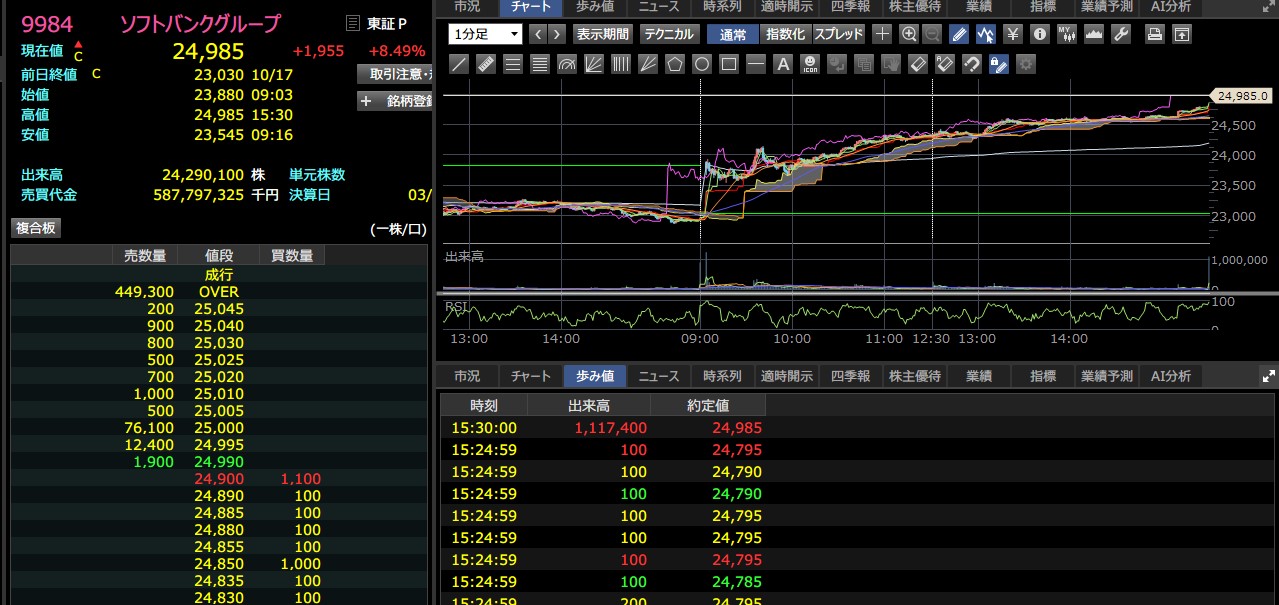Switch to lower 時系列 tab

click(x=722, y=376)
